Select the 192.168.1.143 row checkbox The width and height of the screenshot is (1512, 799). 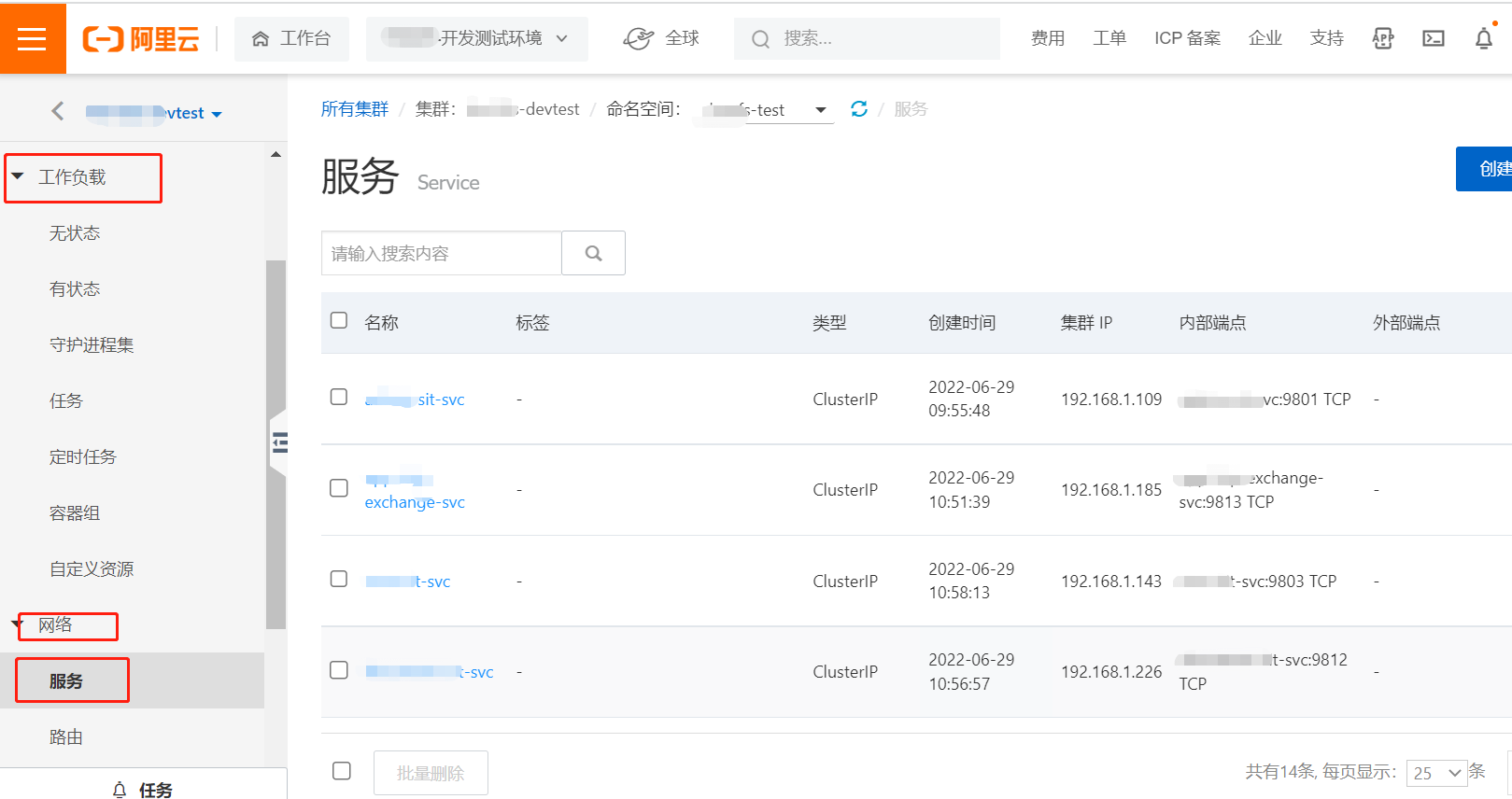click(339, 579)
